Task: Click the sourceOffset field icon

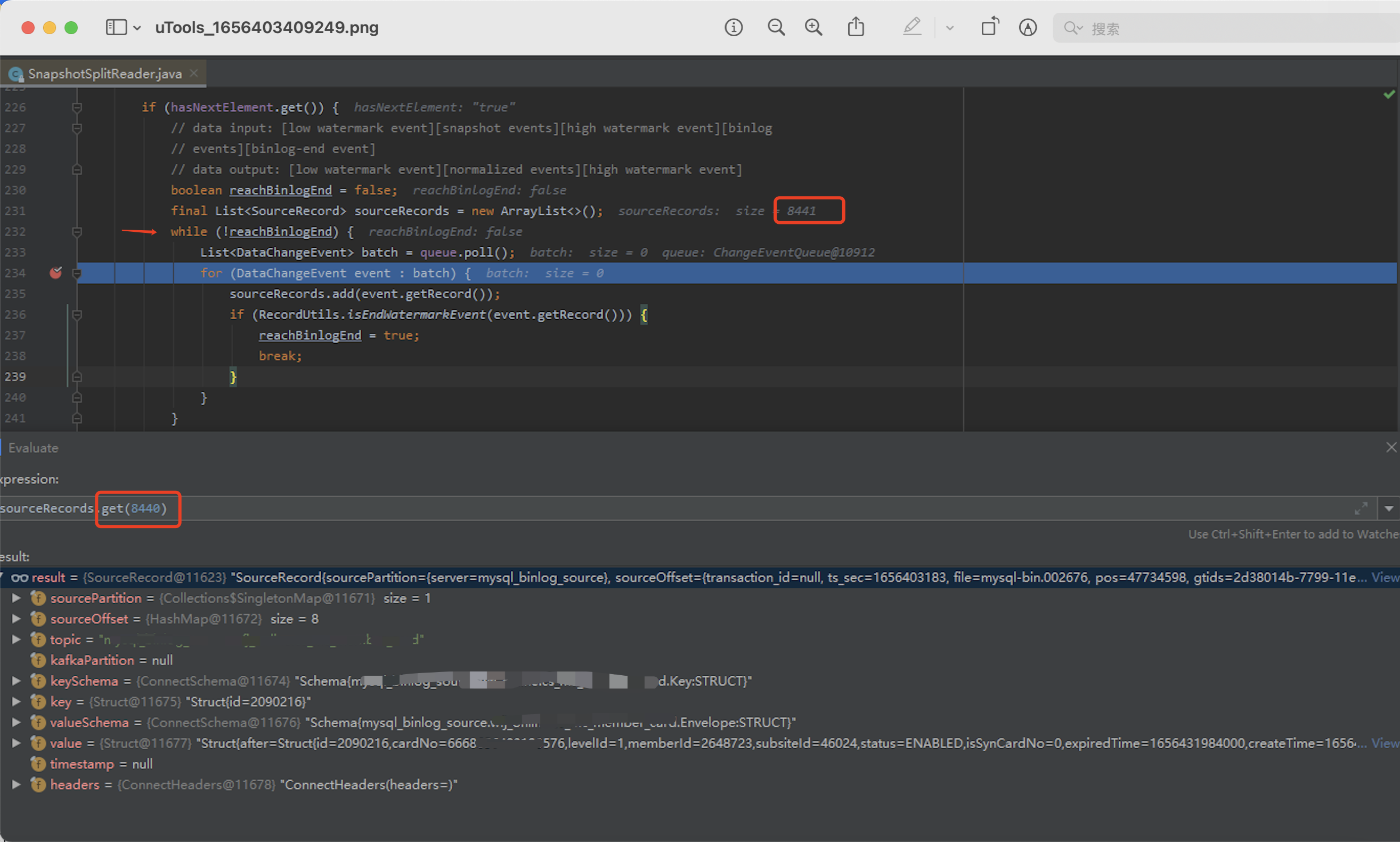Action: click(38, 619)
